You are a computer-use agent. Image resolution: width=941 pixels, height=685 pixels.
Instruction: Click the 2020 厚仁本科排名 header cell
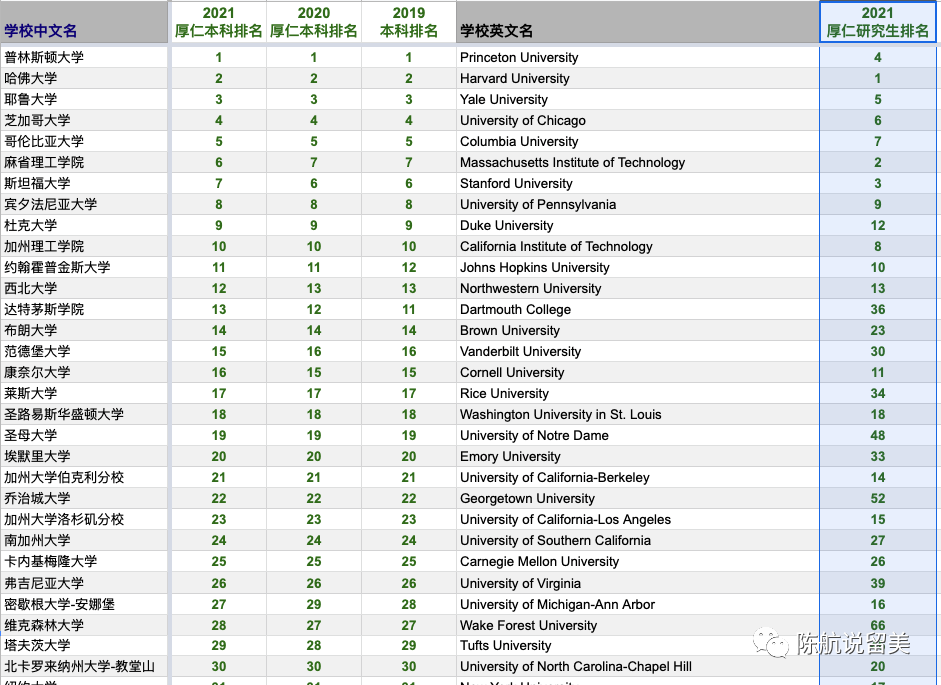coord(314,22)
